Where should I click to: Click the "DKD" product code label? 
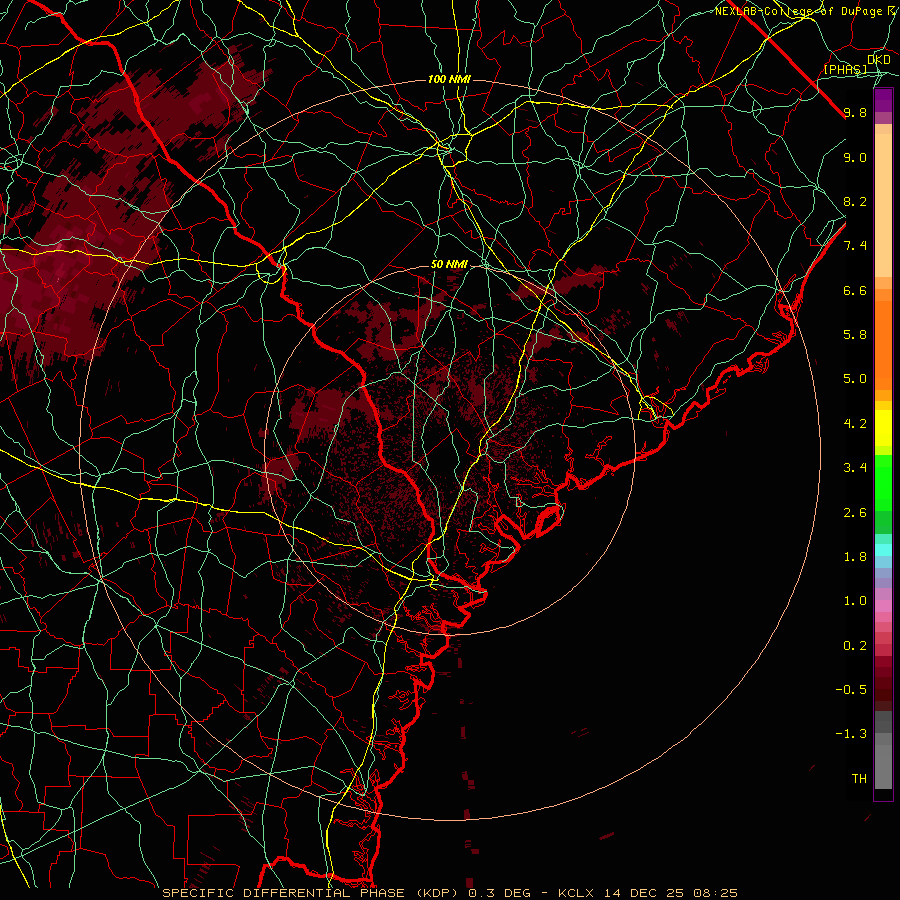879,60
